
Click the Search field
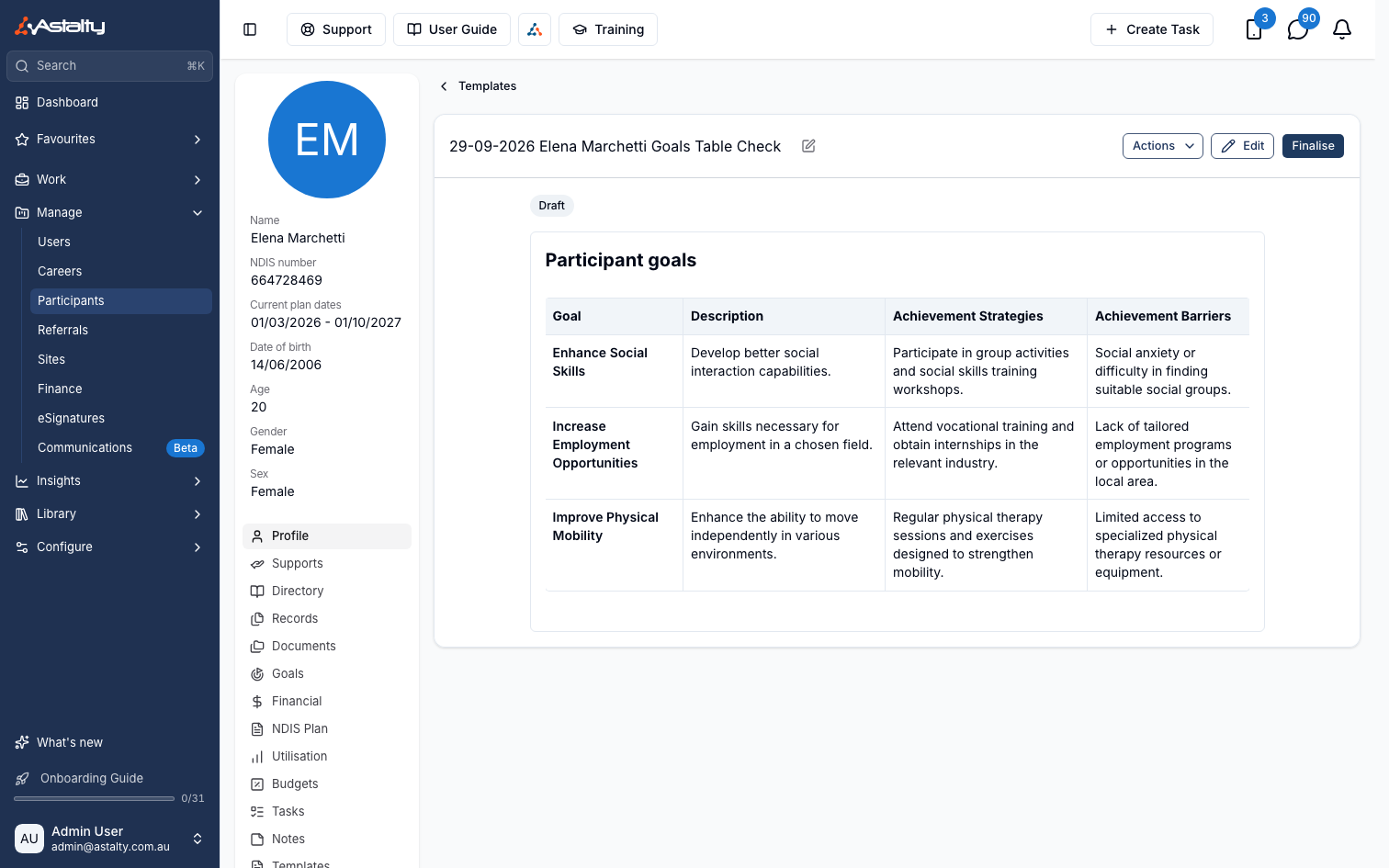109,66
